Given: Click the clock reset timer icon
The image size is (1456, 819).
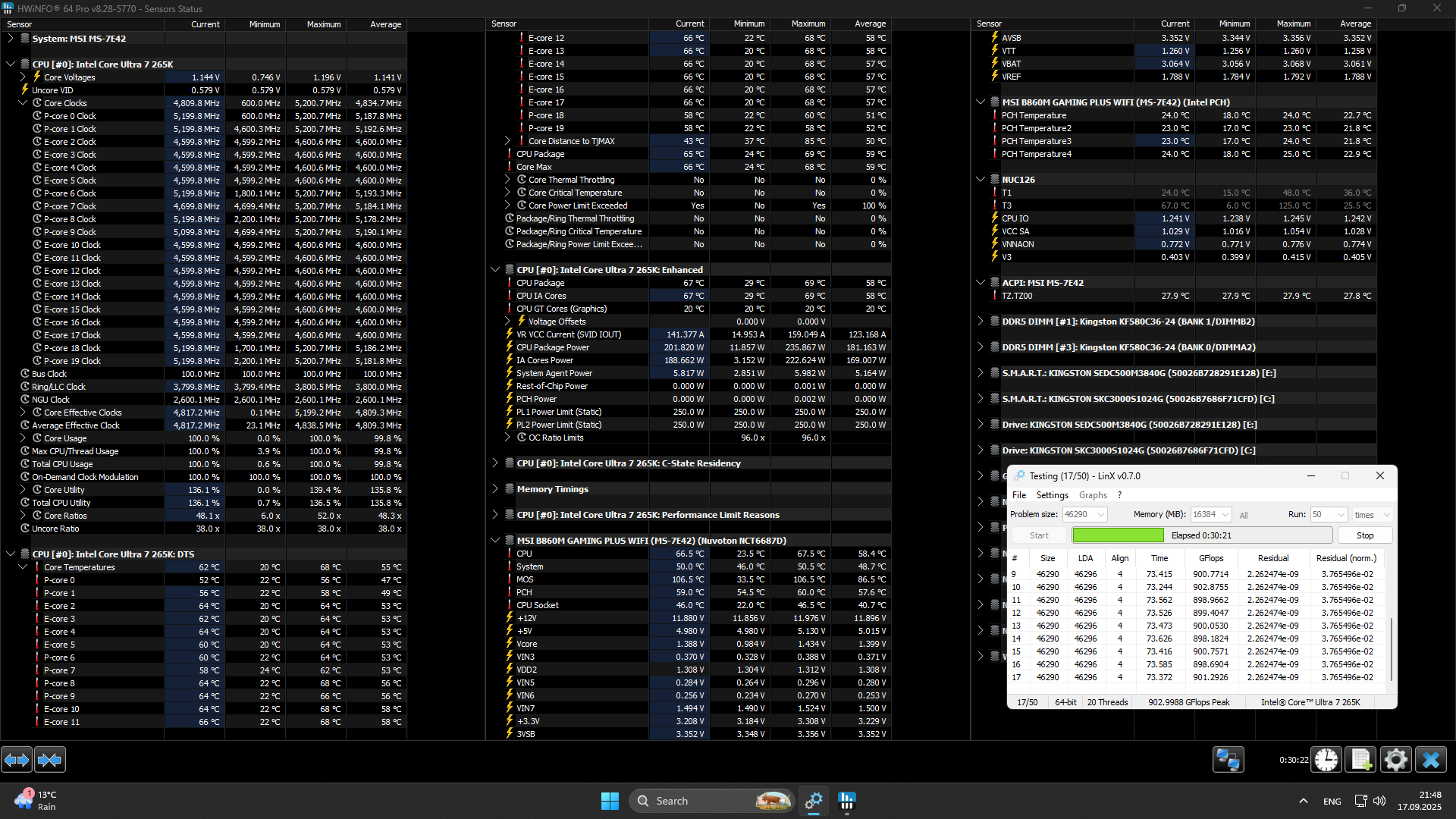Looking at the screenshot, I should 1326,760.
